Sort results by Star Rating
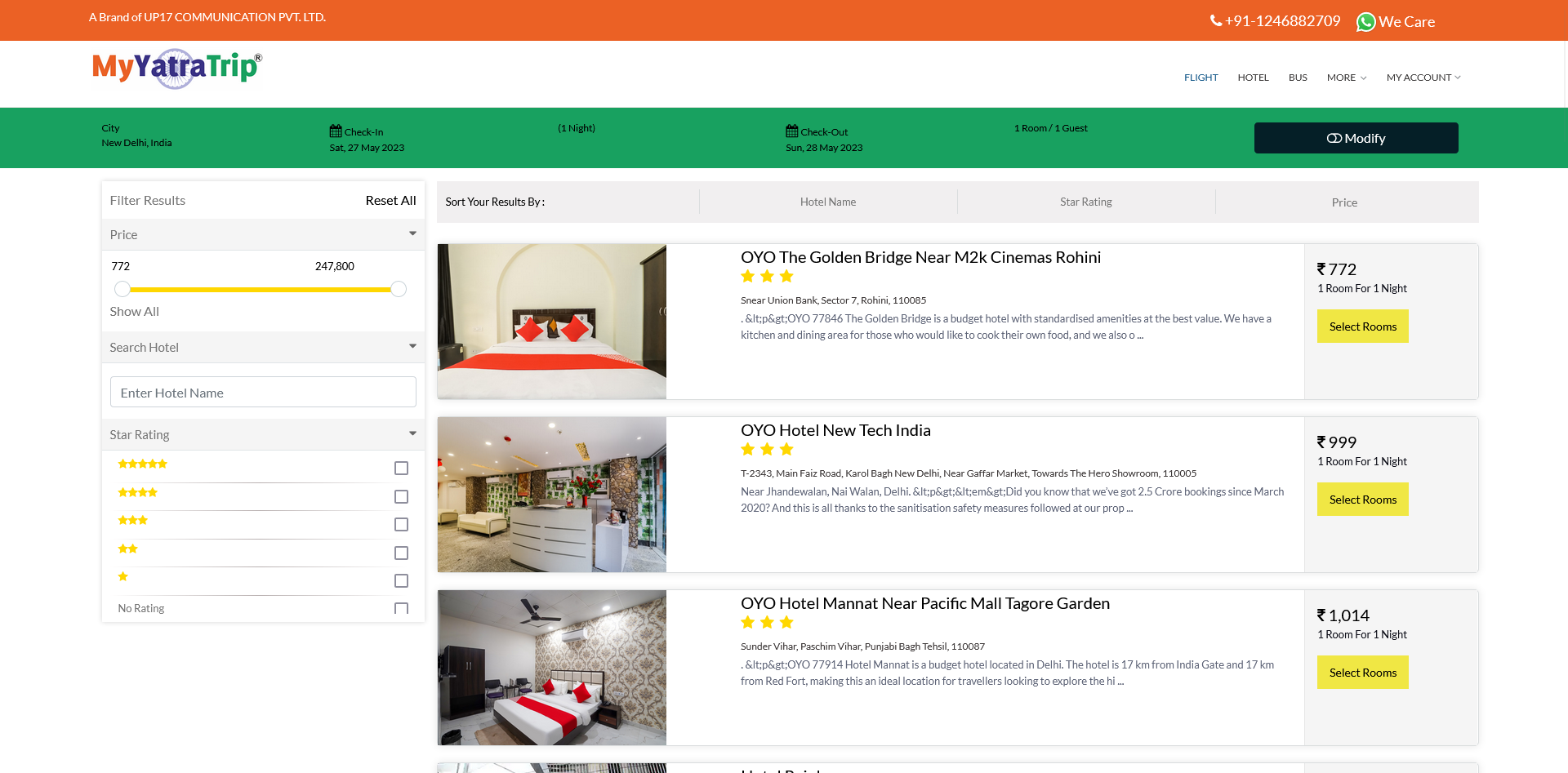Viewport: 1568px width, 773px height. 1086,202
